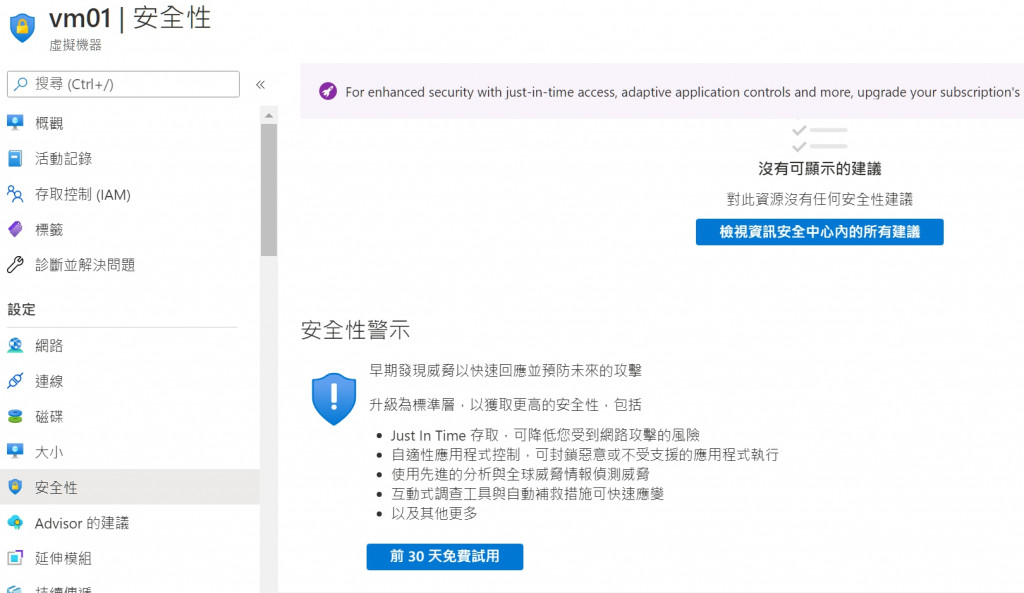Click 對此資源沒有任何安全性建議 text
This screenshot has height=593, width=1024.
point(820,199)
